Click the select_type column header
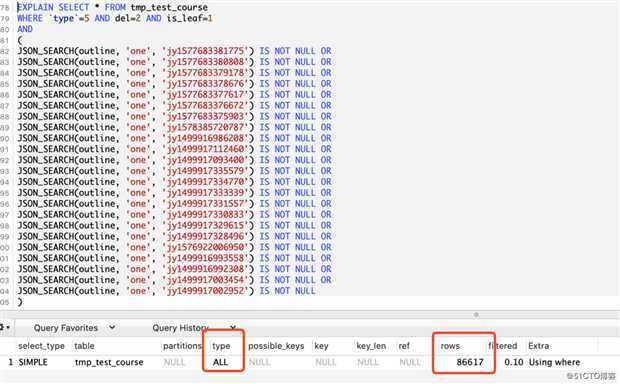620x384 pixels. (x=41, y=346)
